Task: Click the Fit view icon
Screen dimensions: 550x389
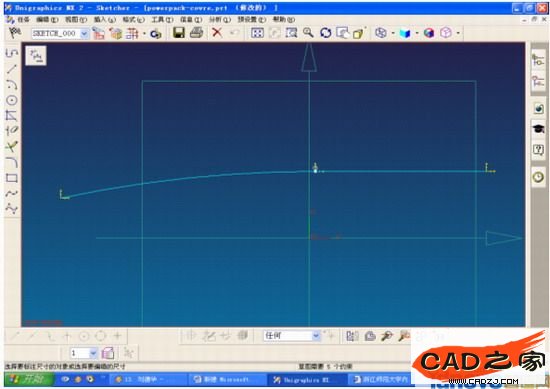Action: (257, 33)
